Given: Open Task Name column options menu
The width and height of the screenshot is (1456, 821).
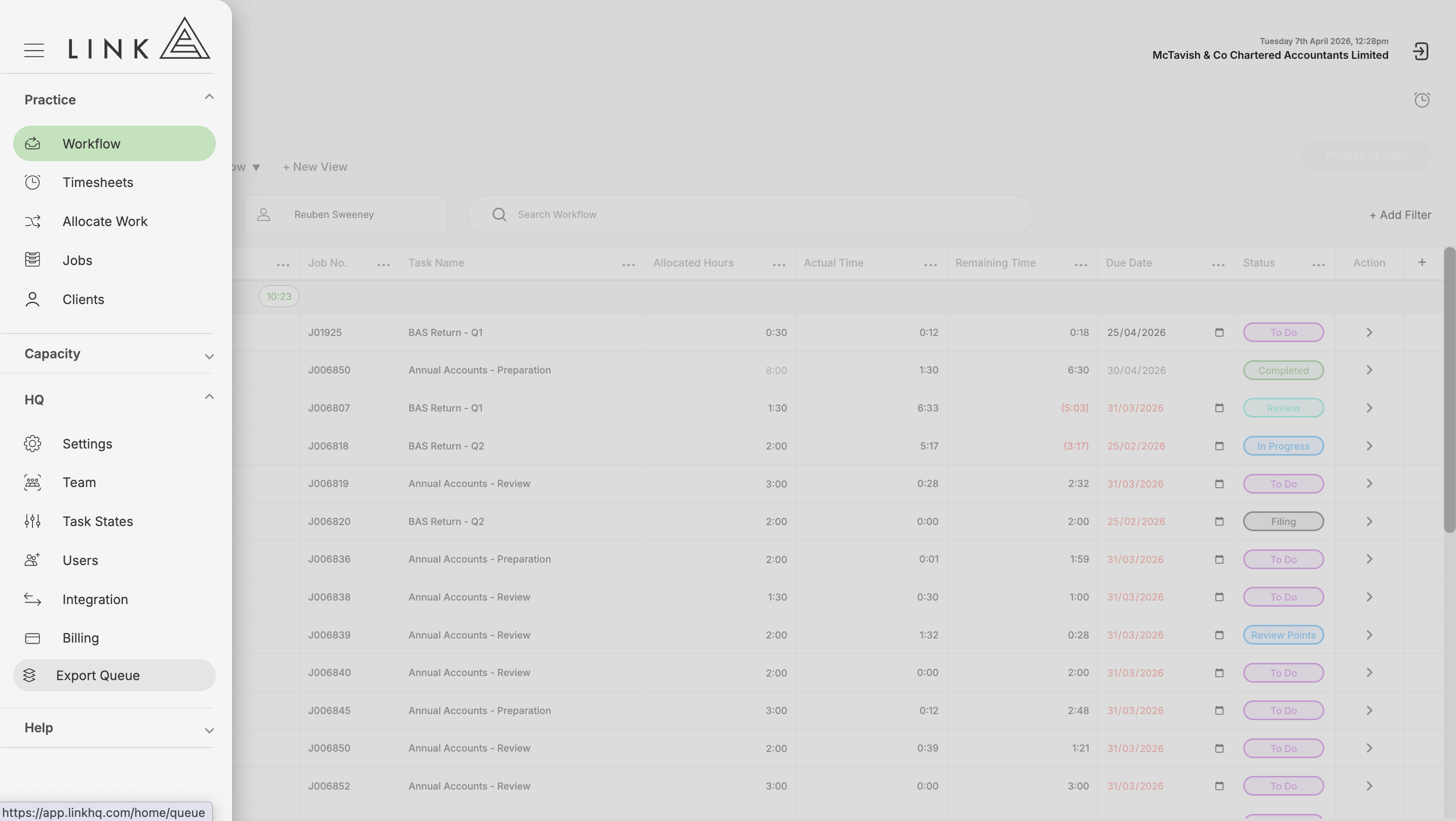Looking at the screenshot, I should [x=629, y=265].
